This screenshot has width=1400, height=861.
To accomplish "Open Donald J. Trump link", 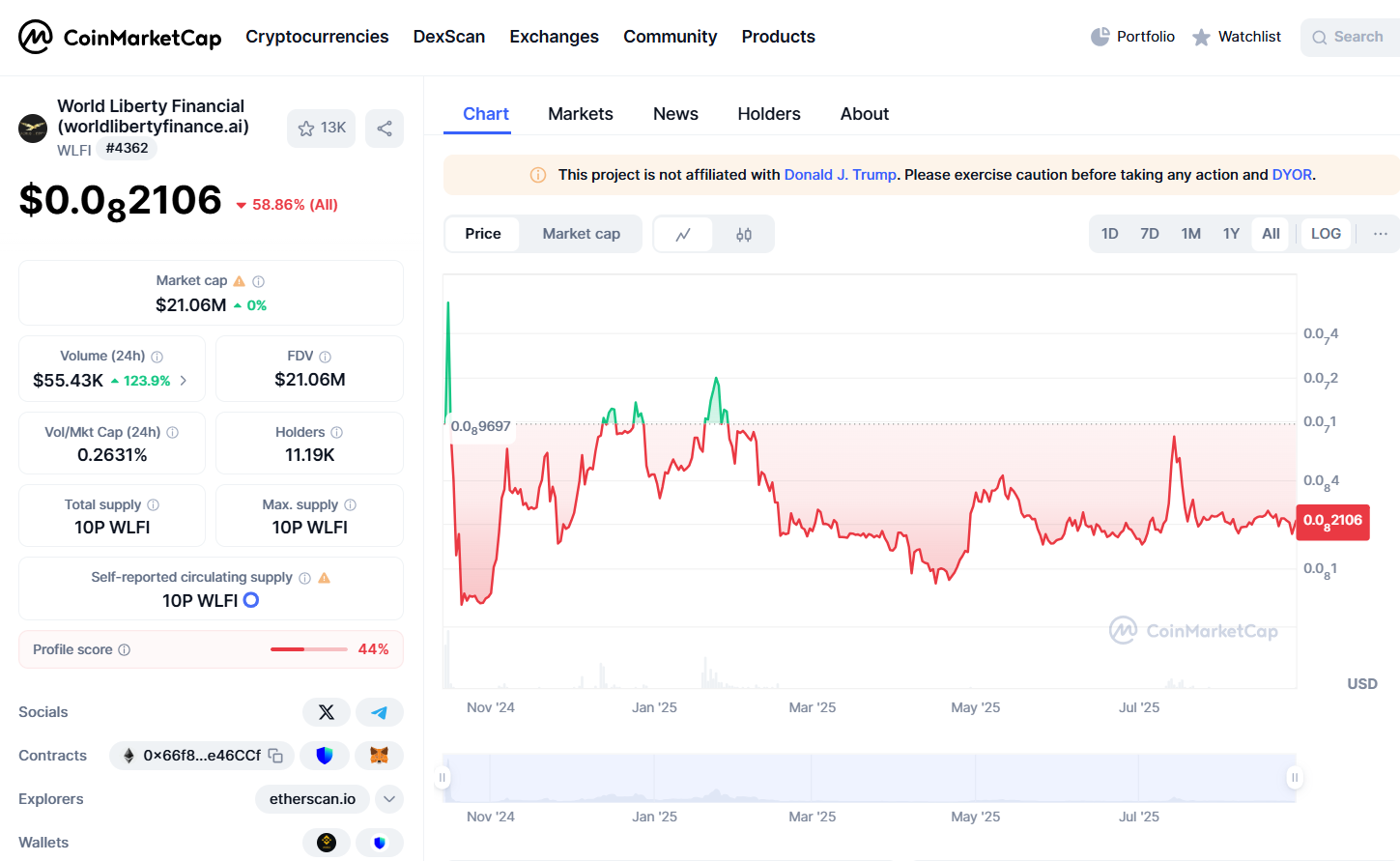I will pos(841,175).
